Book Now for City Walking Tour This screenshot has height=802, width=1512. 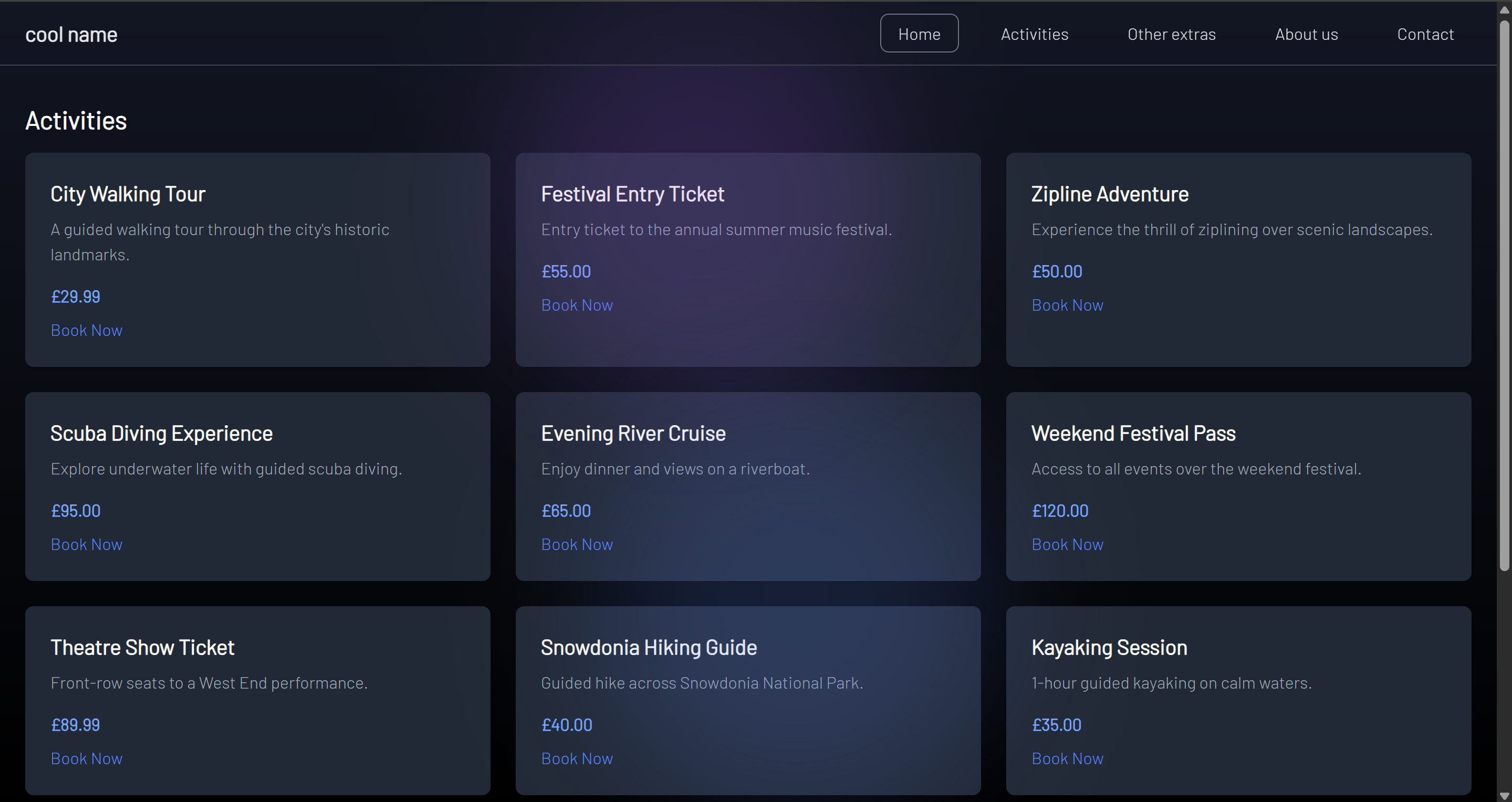click(x=86, y=330)
